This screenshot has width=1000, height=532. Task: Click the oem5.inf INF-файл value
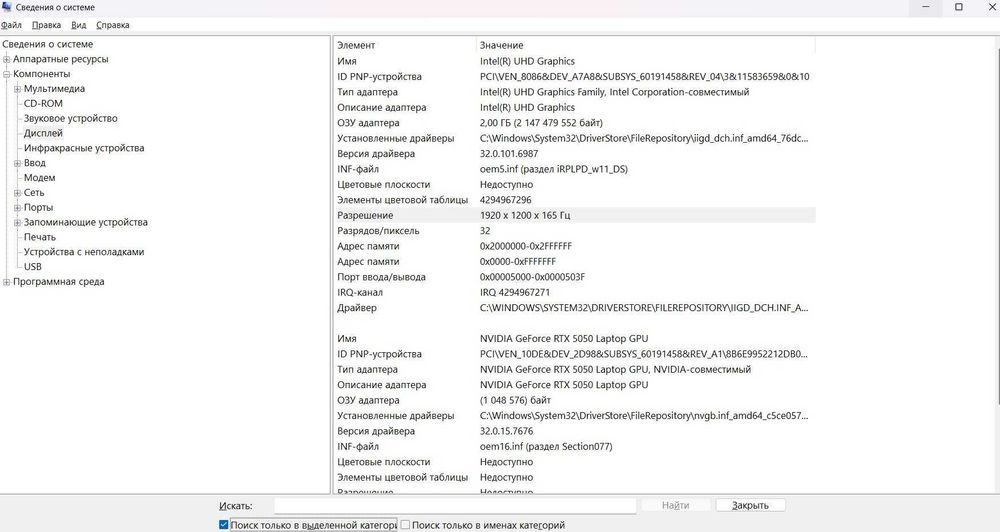pyautogui.click(x=554, y=169)
